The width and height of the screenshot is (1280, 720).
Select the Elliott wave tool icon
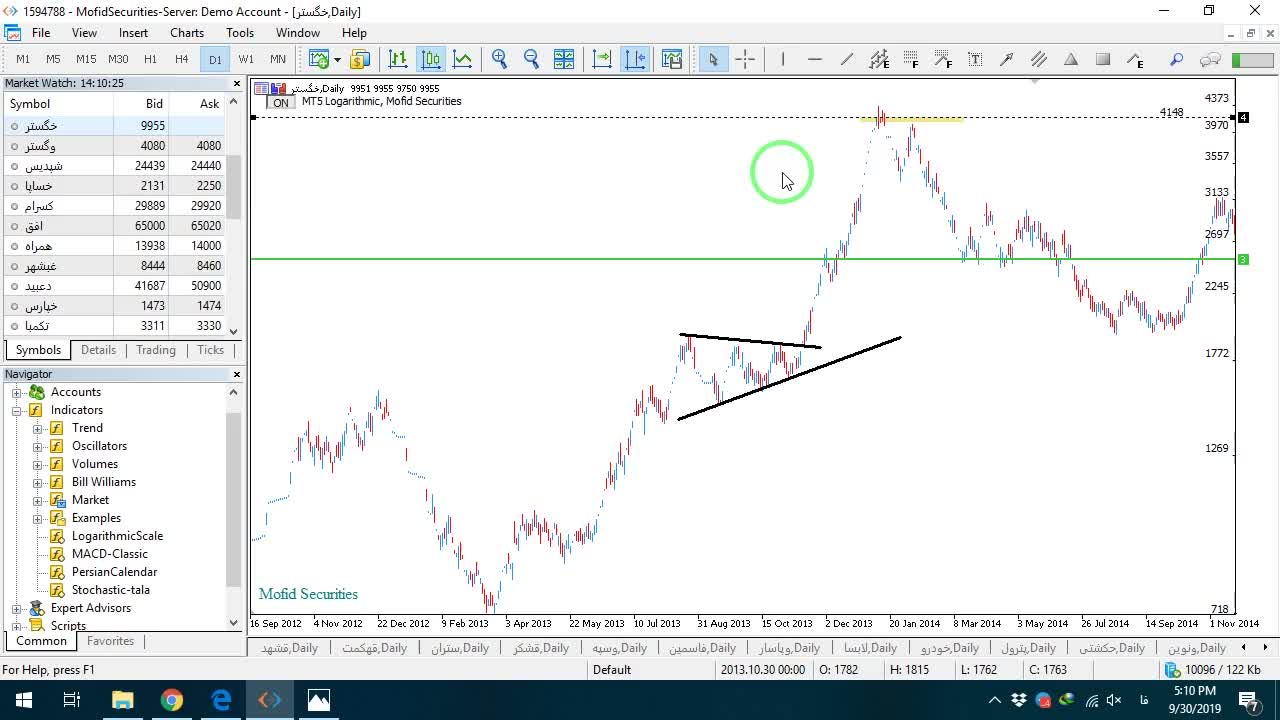click(1135, 59)
